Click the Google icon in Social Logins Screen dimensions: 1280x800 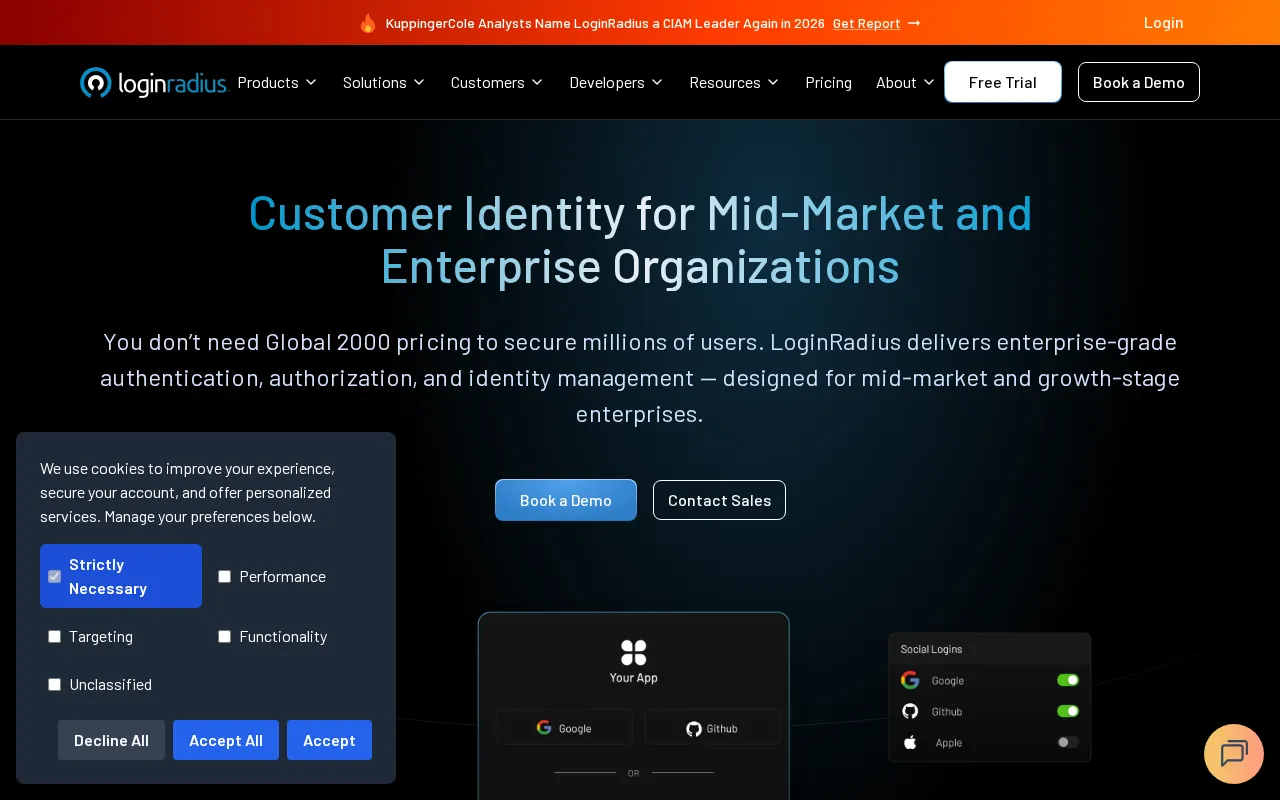[x=910, y=680]
